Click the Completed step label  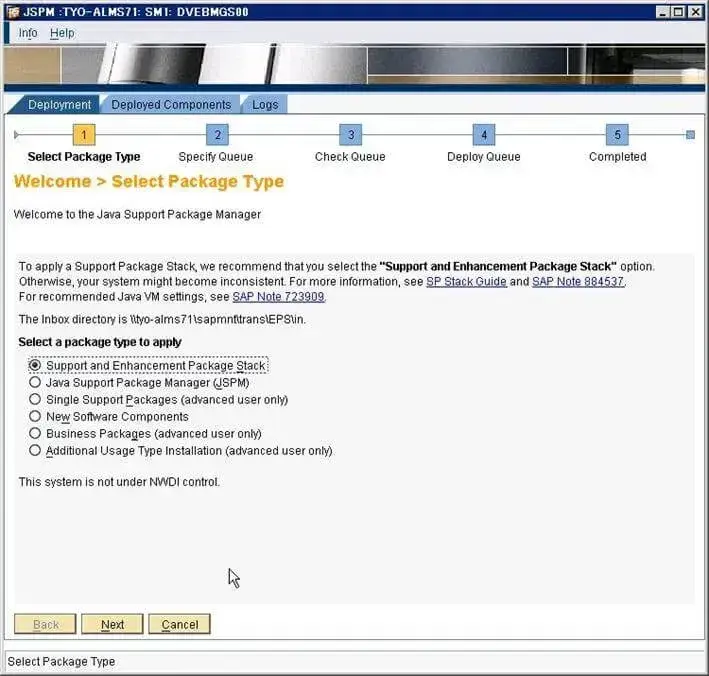[617, 157]
